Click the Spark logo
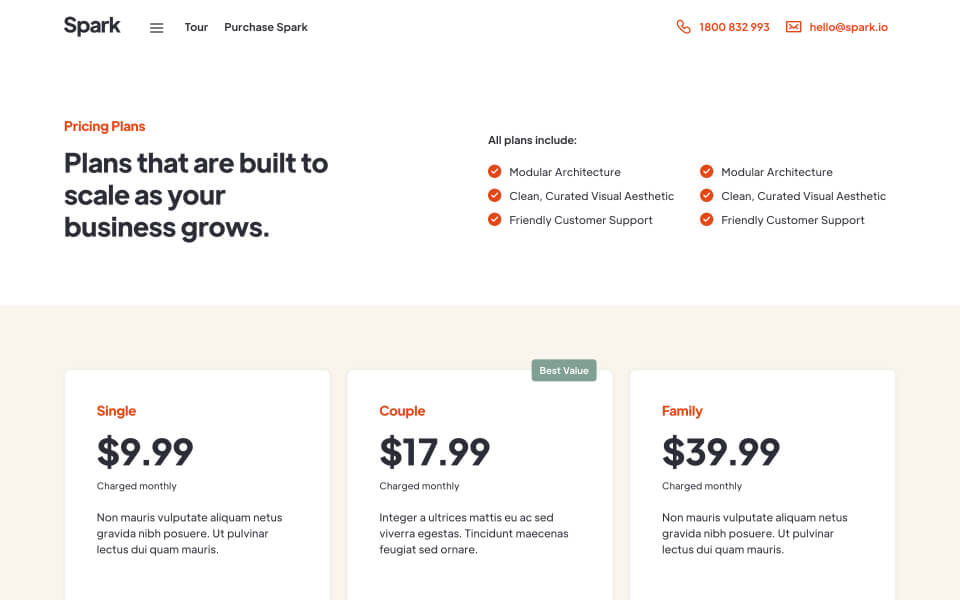This screenshot has width=960, height=600. point(92,26)
